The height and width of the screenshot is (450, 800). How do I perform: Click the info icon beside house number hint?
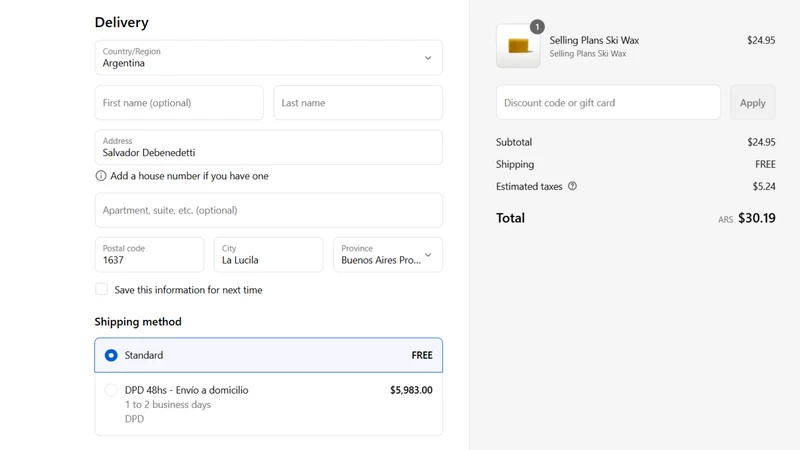(101, 176)
